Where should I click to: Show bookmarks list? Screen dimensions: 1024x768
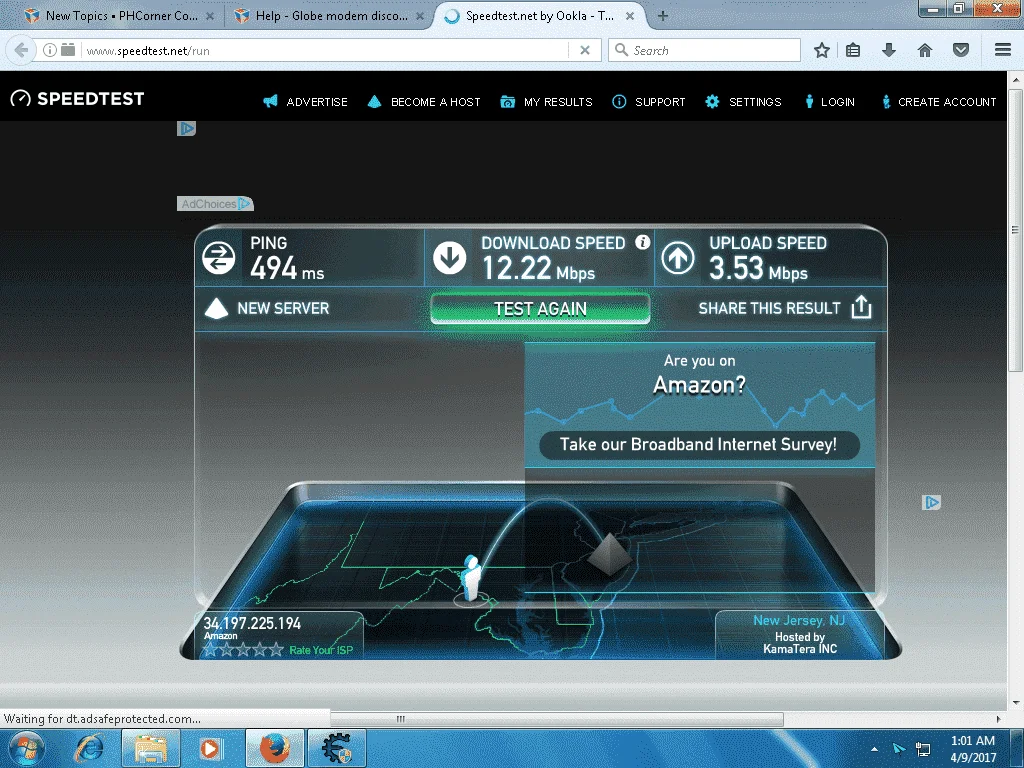(x=853, y=50)
